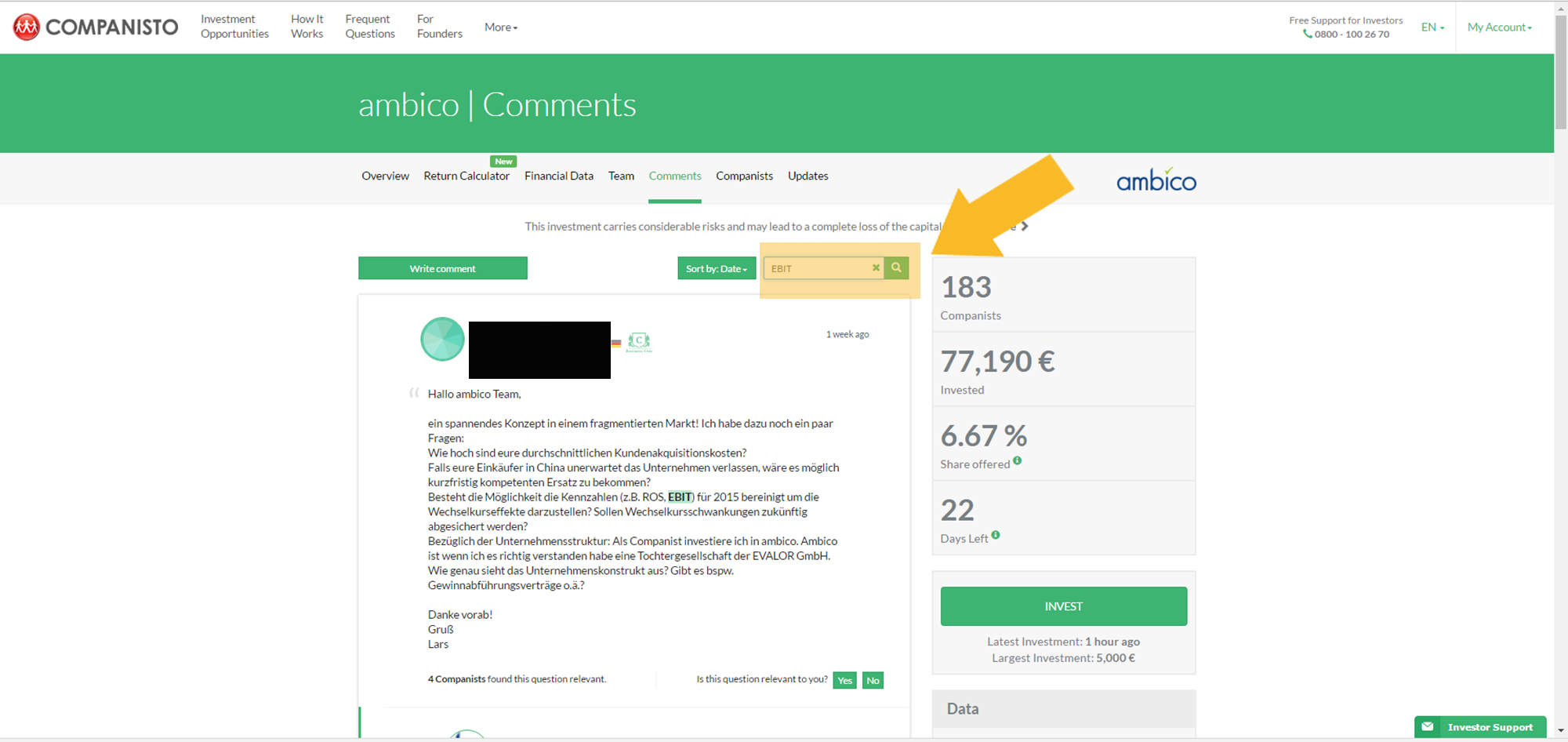Click the magnifier search button
The width and height of the screenshot is (1568, 742).
click(x=896, y=268)
